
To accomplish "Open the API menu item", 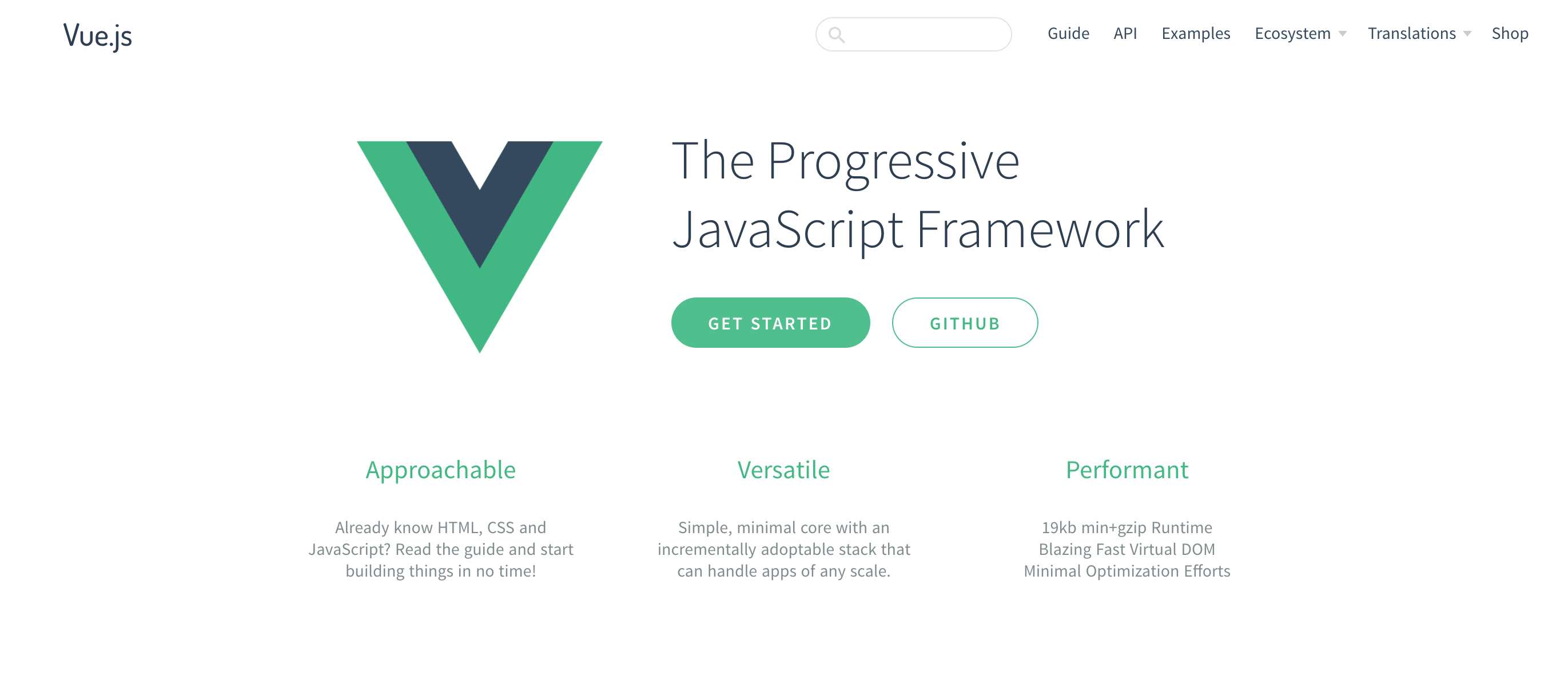I will 1125,33.
